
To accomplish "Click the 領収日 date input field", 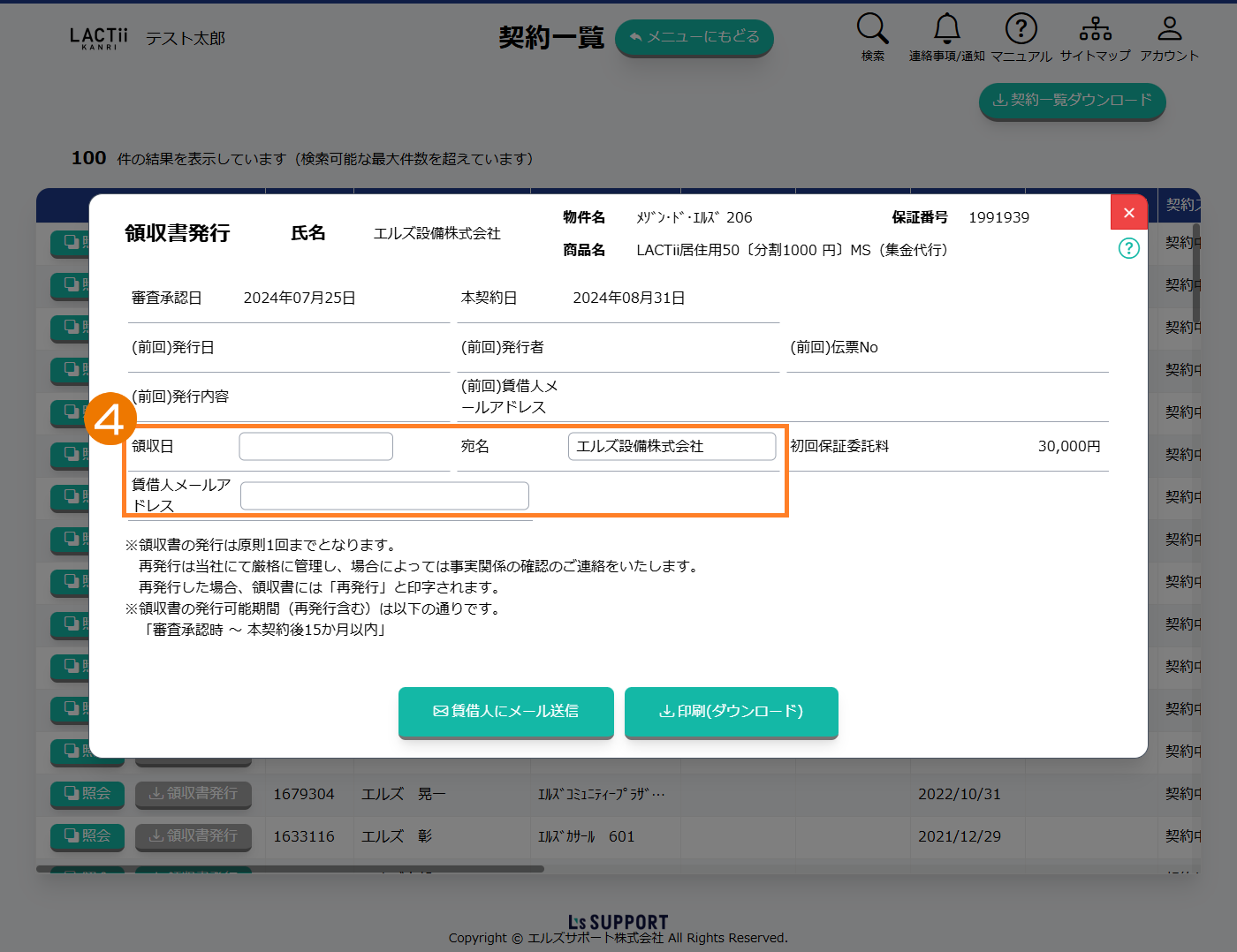I will [315, 447].
